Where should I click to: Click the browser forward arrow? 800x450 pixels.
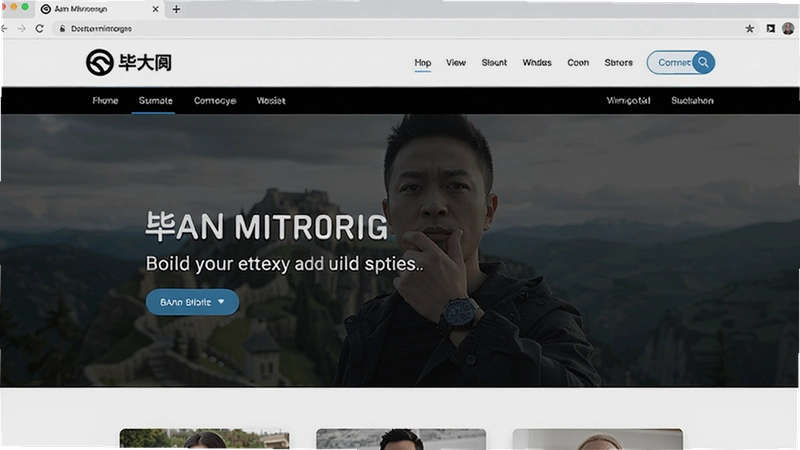[x=21, y=29]
